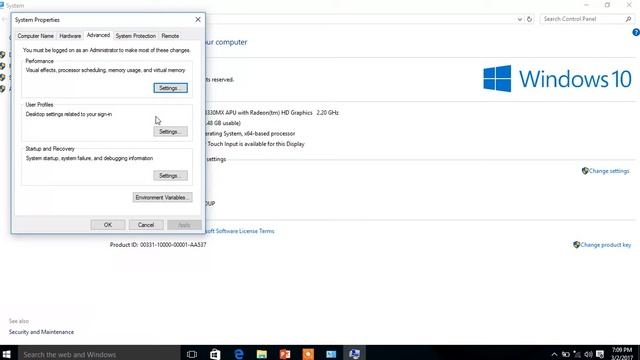
Task: Click the shield icon beside Change product key
Action: click(x=576, y=244)
